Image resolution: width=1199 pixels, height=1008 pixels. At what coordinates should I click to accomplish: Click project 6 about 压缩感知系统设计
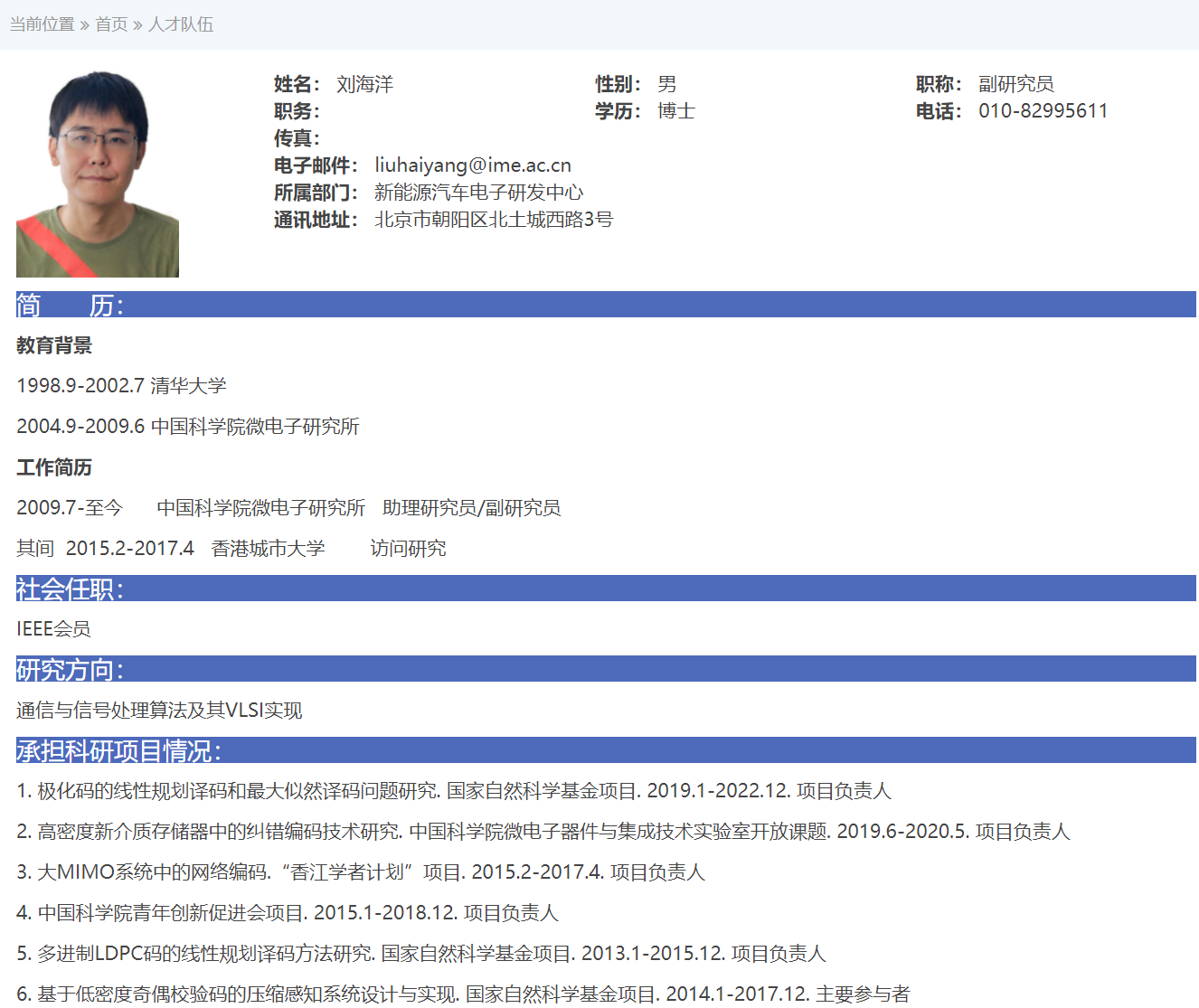(463, 994)
